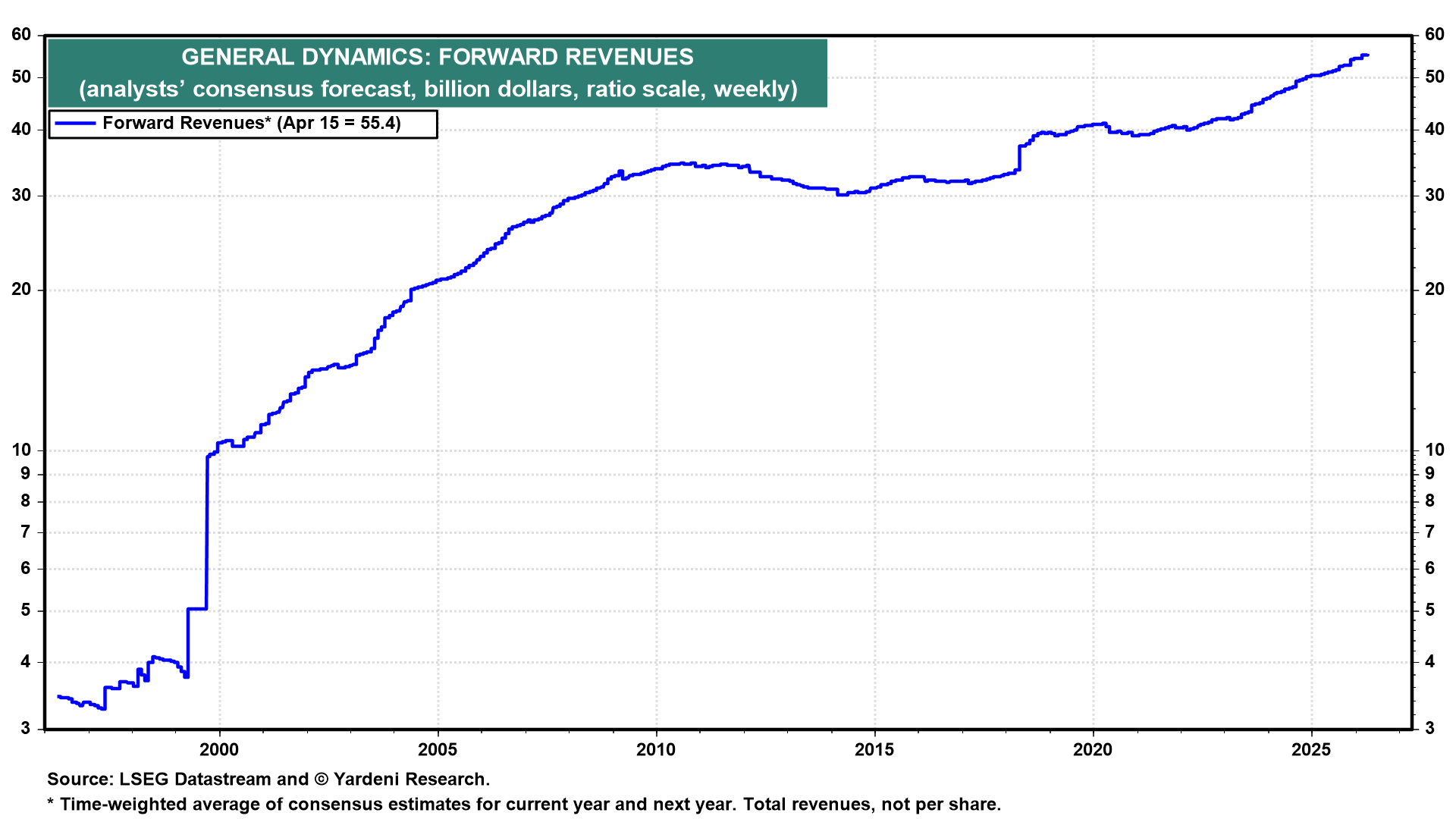Click the 'Forward Revenues* (Apr 15 = 55.4)' legend label
The image size is (1456, 819).
[251, 124]
